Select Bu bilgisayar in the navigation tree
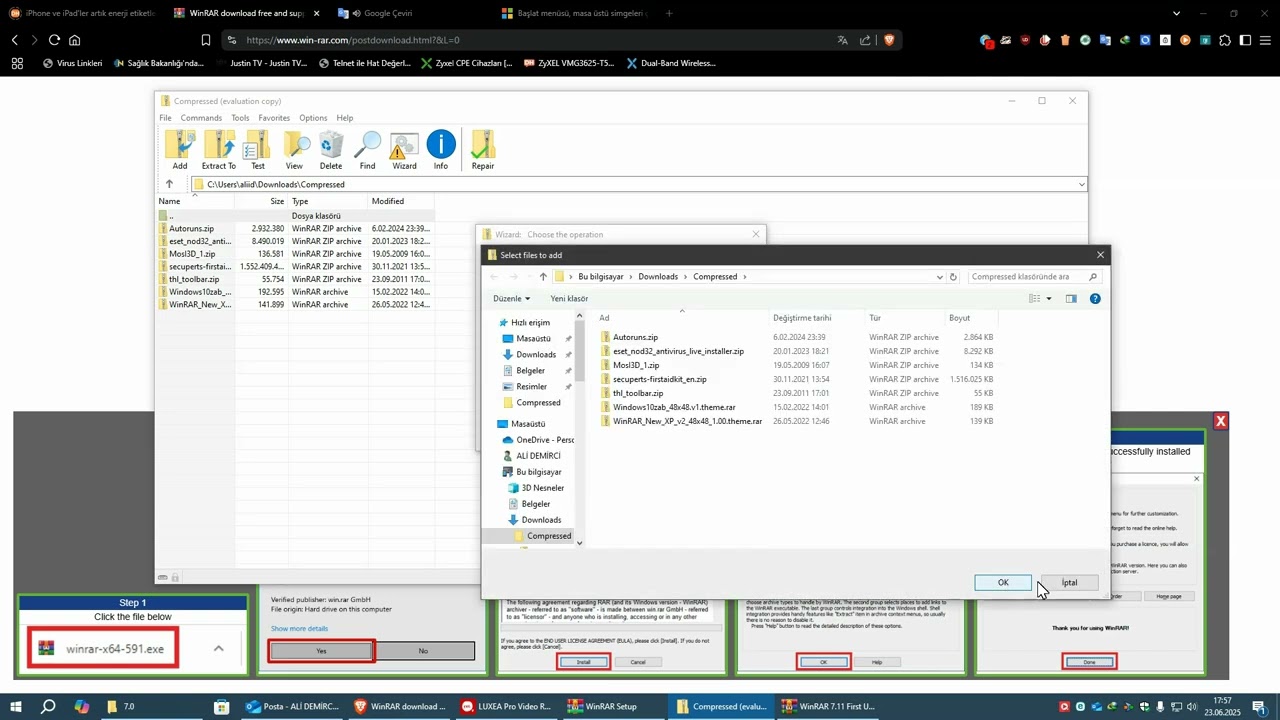This screenshot has height=720, width=1280. coord(538,471)
